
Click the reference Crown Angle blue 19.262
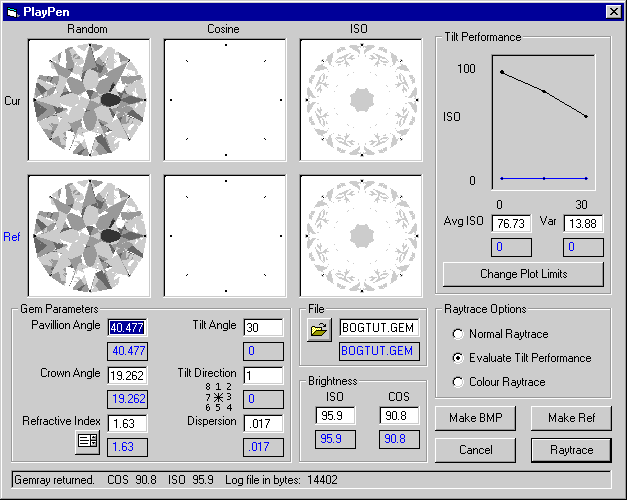128,399
